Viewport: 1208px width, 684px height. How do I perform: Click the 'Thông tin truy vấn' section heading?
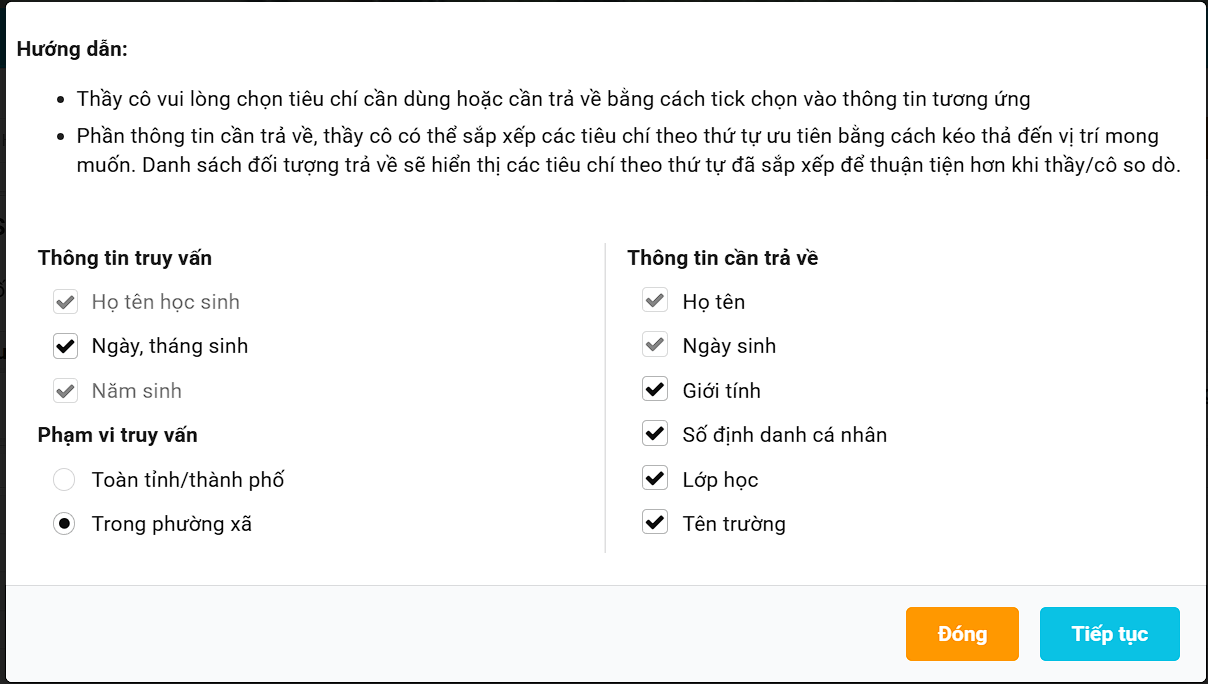point(125,258)
